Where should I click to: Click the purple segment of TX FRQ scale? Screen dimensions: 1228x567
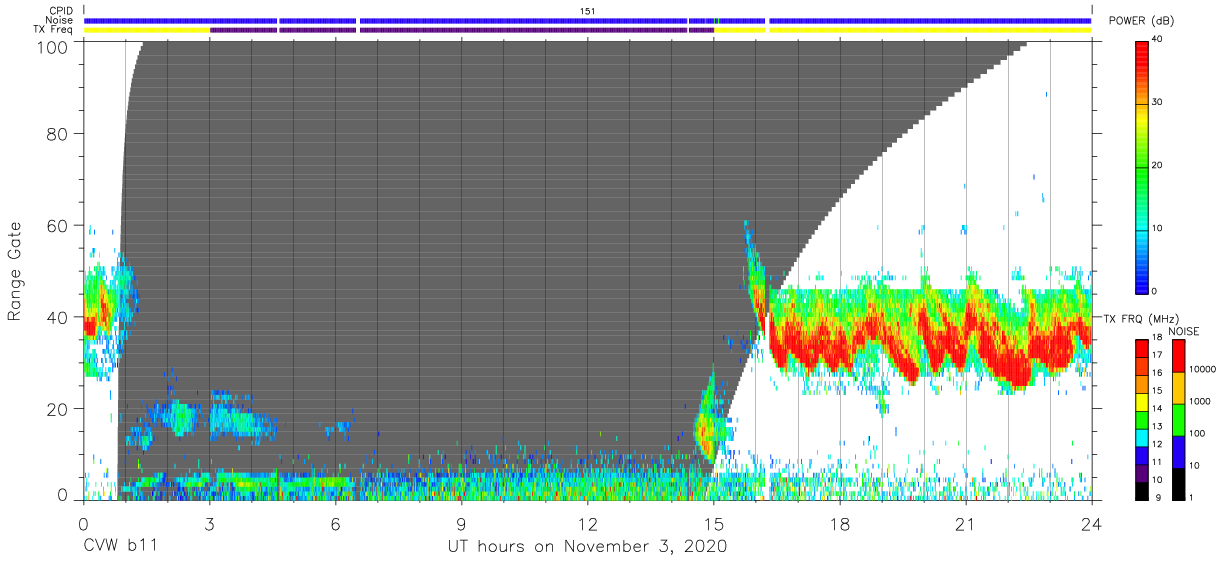1143,471
